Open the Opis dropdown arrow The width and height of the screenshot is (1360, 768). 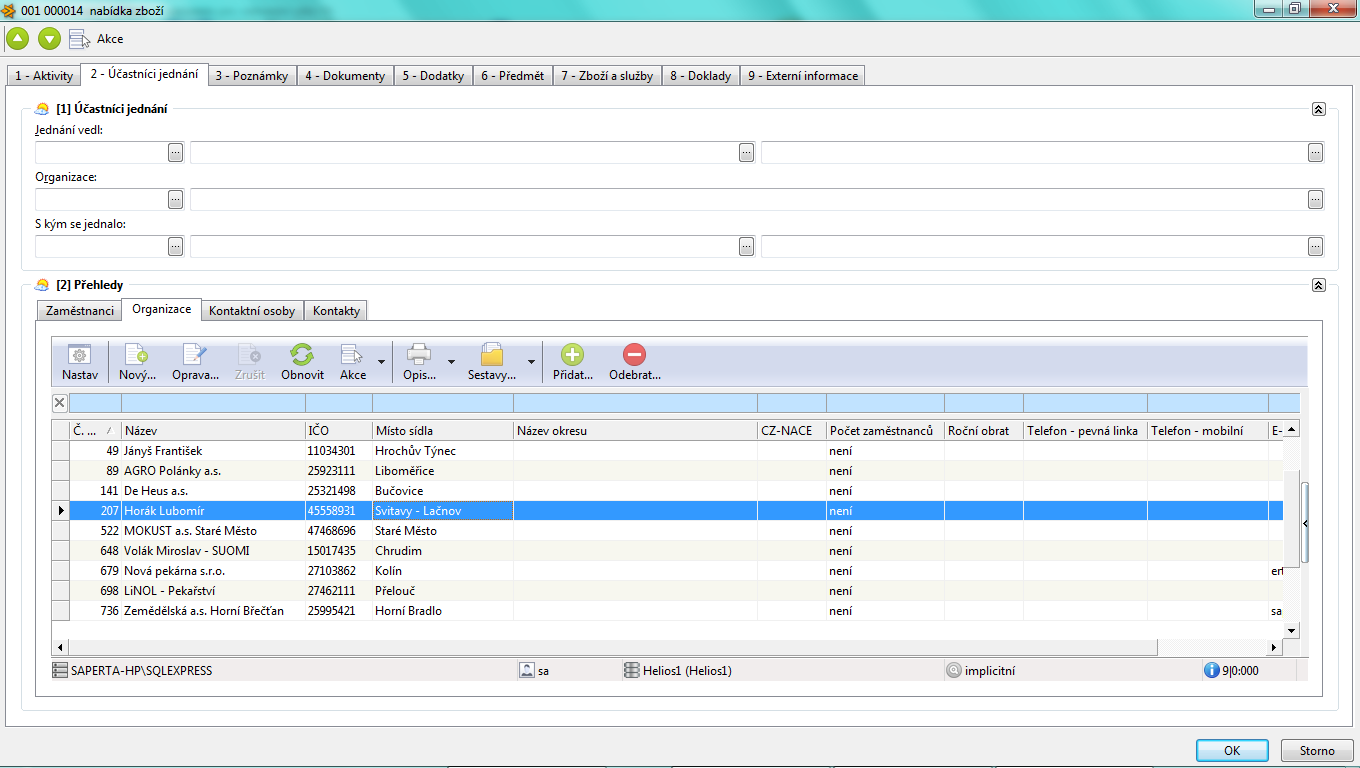pyautogui.click(x=451, y=361)
